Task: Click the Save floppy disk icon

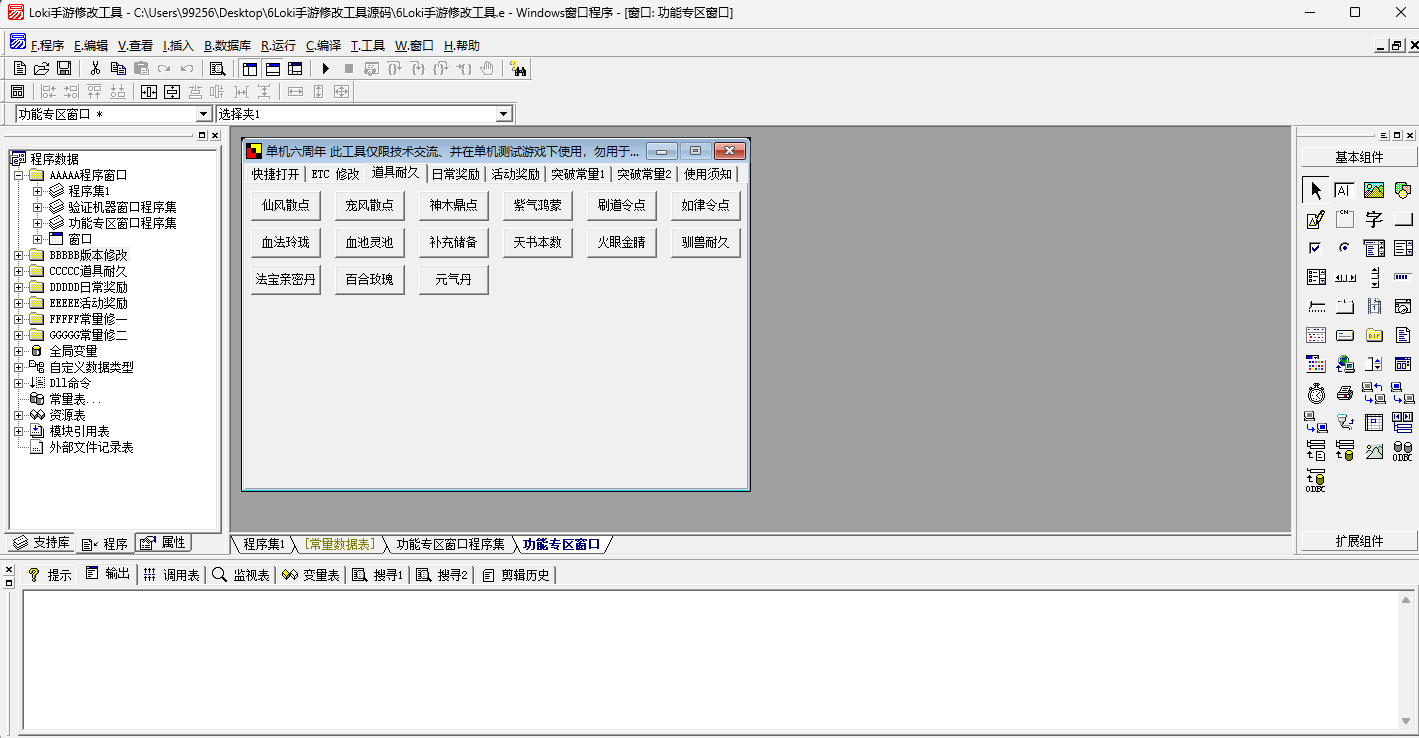Action: (64, 69)
